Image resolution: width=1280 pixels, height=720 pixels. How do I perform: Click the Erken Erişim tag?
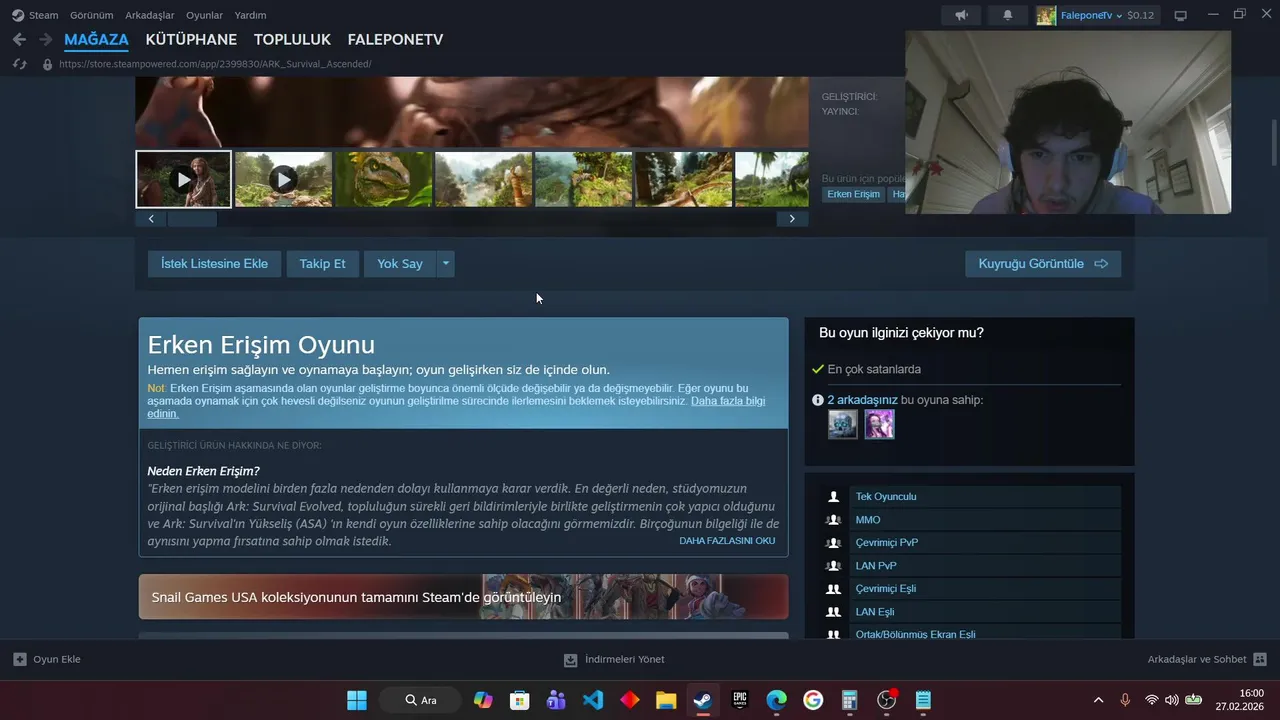point(853,194)
